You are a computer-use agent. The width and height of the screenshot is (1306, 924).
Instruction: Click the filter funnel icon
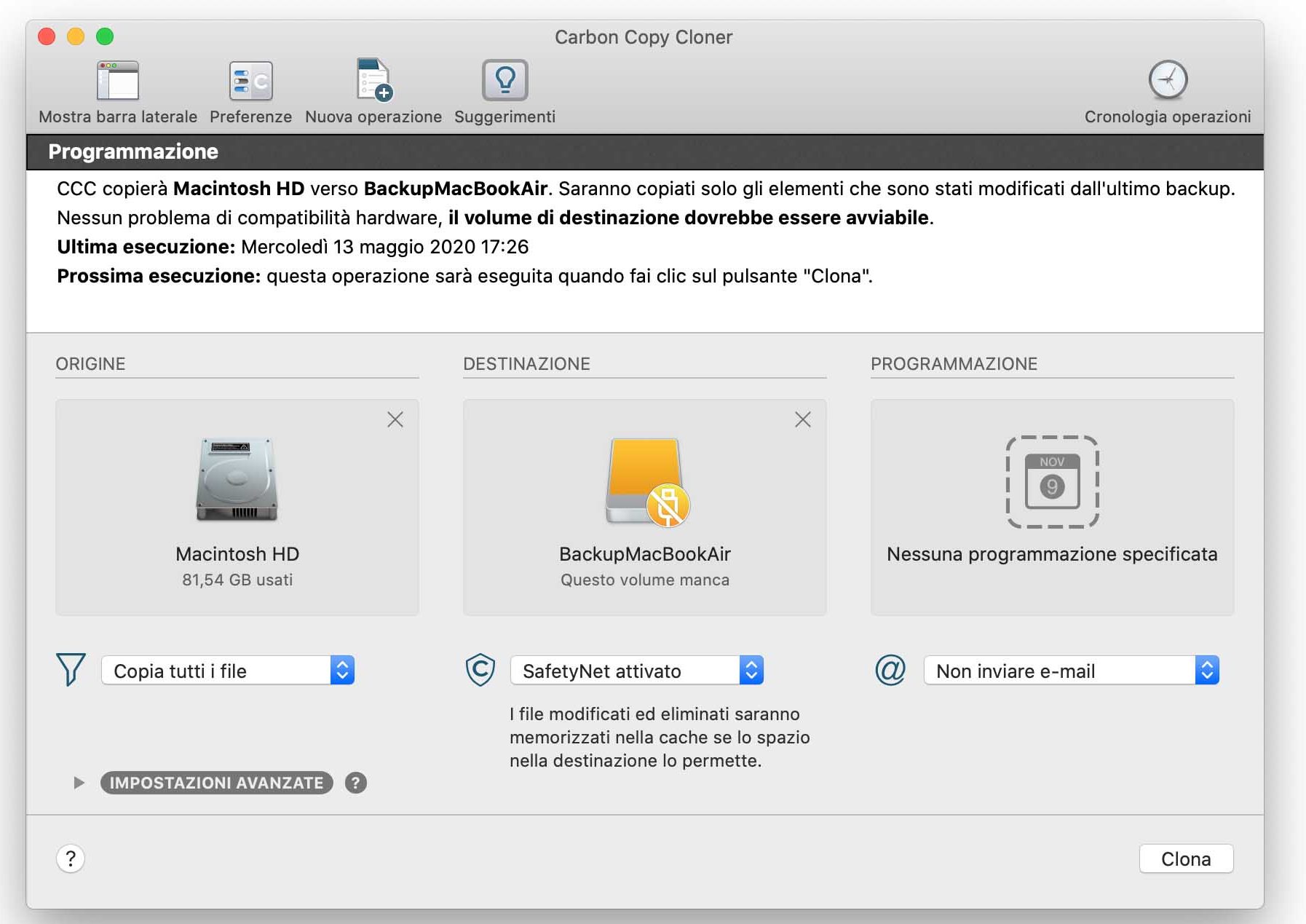coord(71,669)
